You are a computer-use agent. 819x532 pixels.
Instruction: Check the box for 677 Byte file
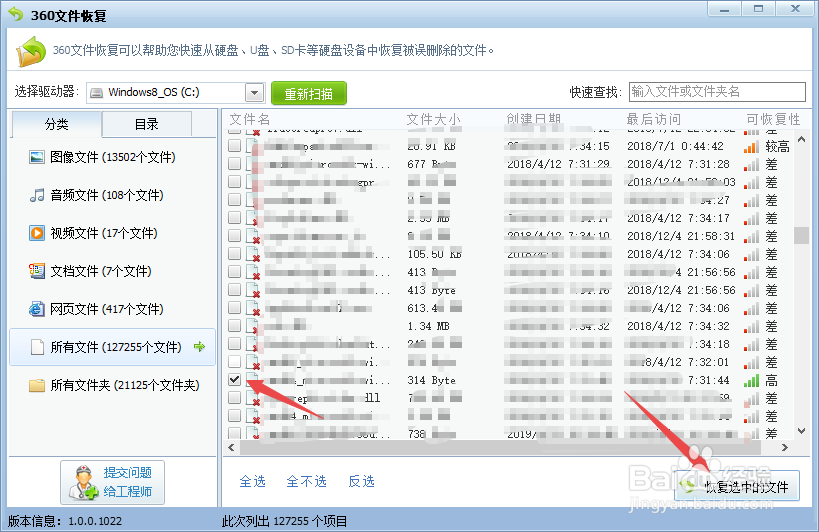pos(235,163)
